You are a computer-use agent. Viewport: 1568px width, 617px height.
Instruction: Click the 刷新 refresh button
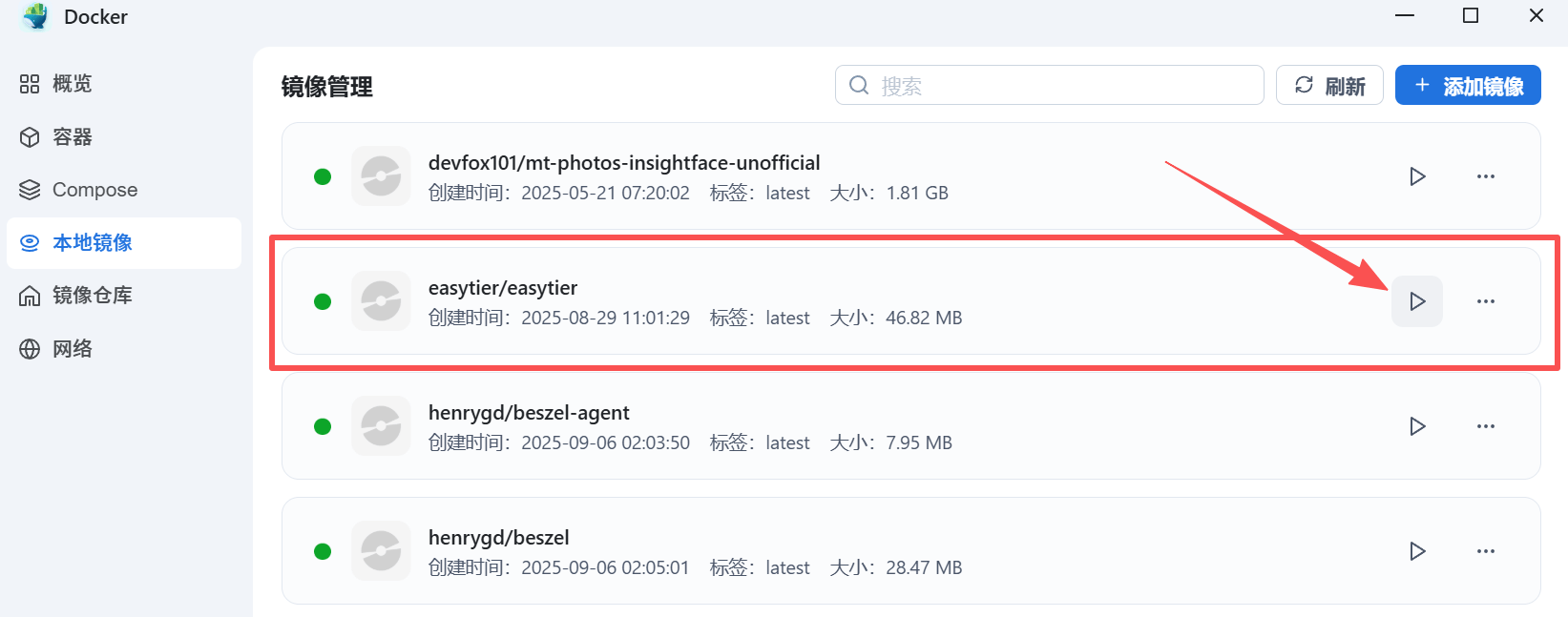coord(1329,86)
